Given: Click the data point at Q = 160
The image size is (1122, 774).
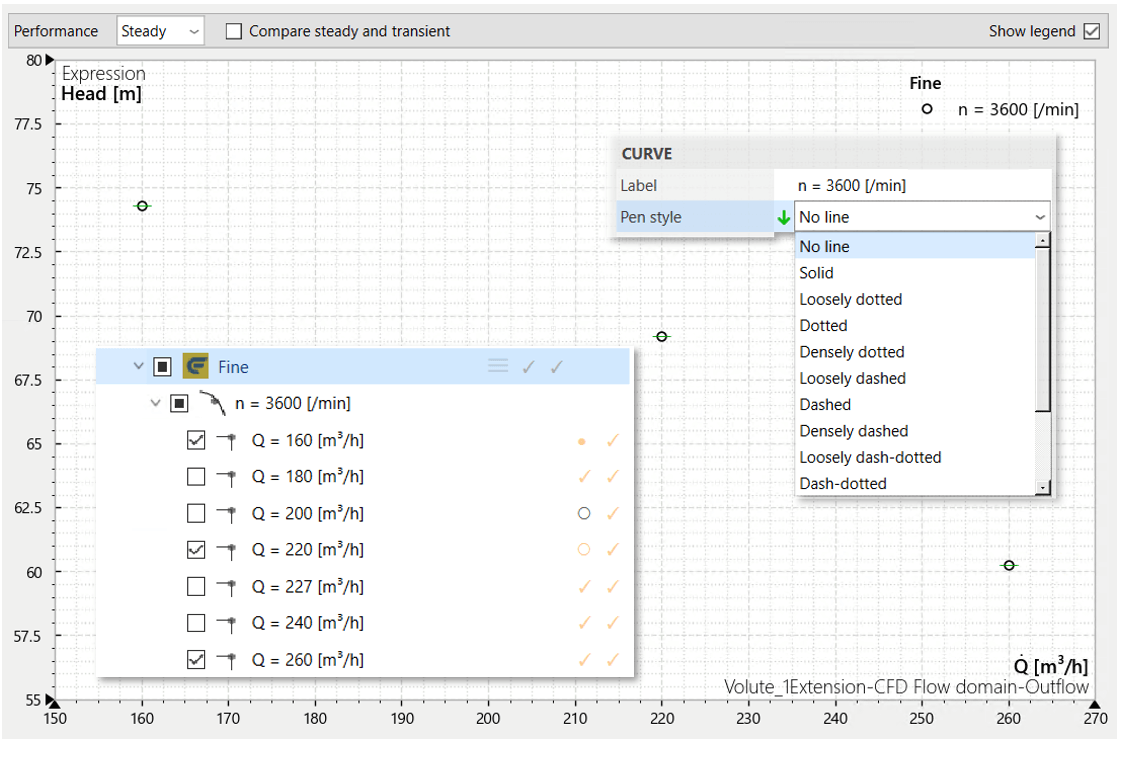Looking at the screenshot, I should (x=142, y=206).
